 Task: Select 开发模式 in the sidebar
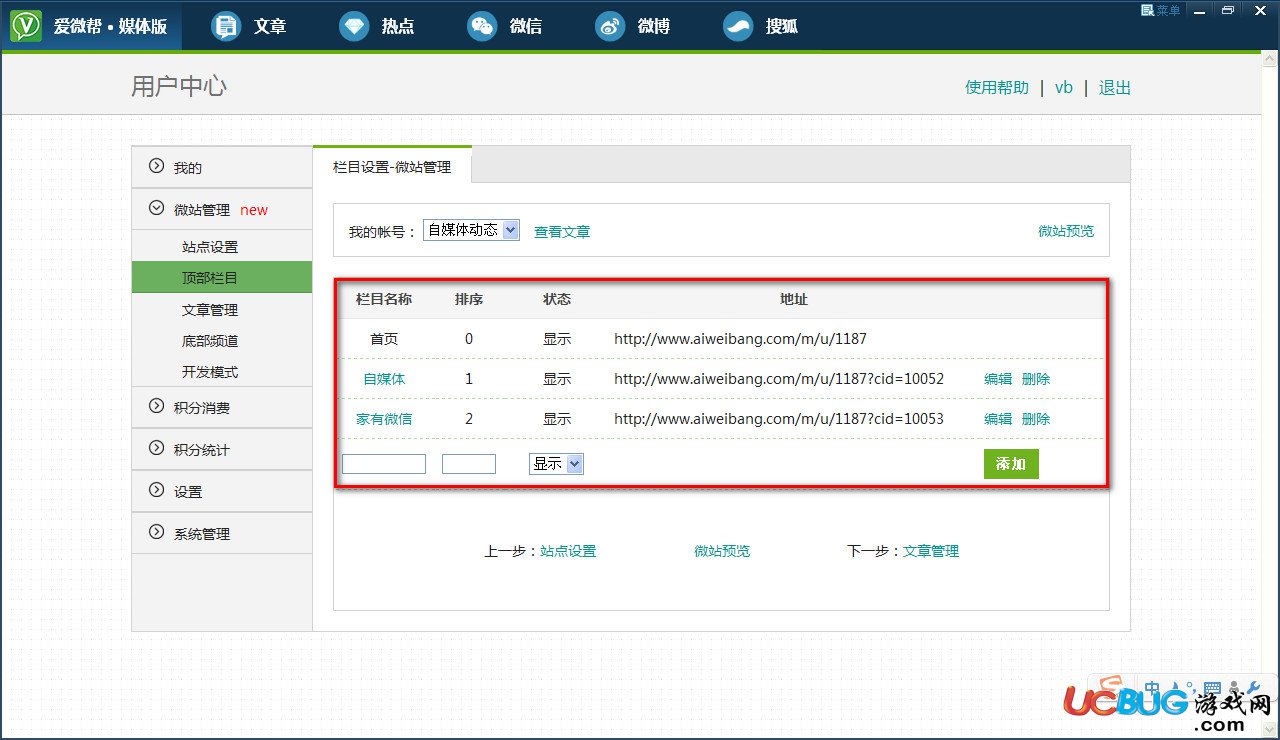[x=210, y=372]
